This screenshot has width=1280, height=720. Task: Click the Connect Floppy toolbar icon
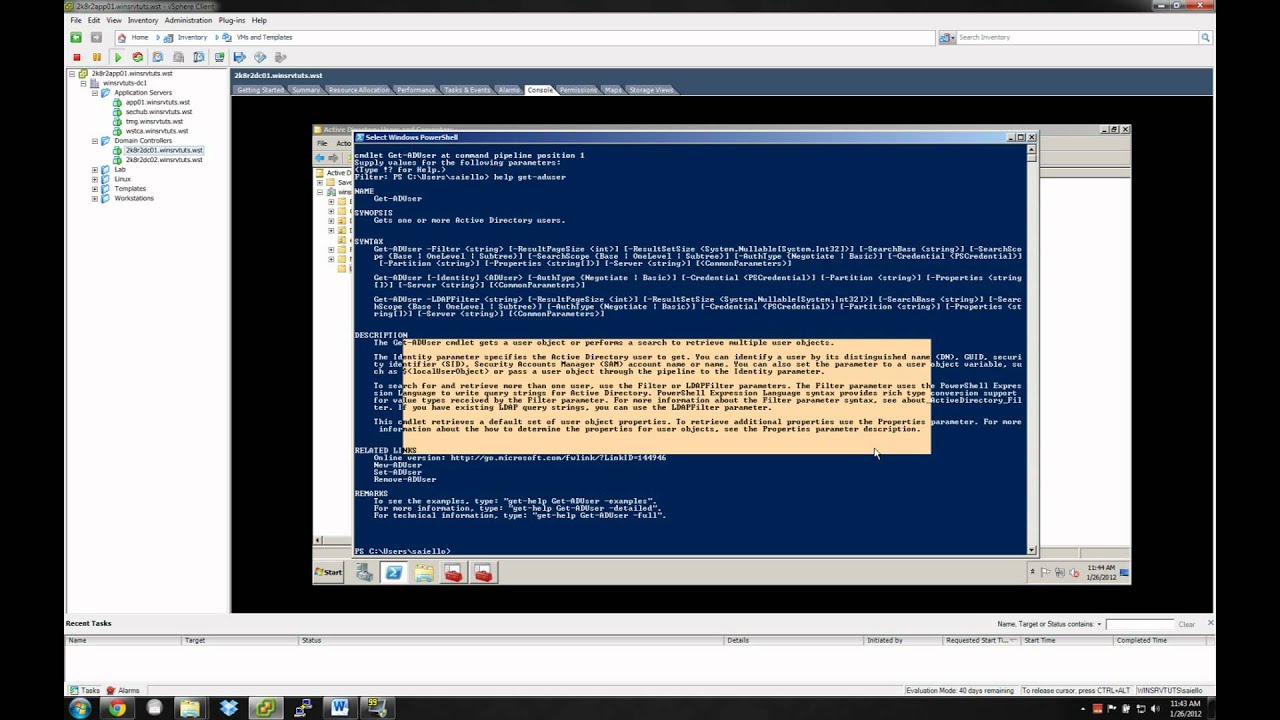point(239,57)
